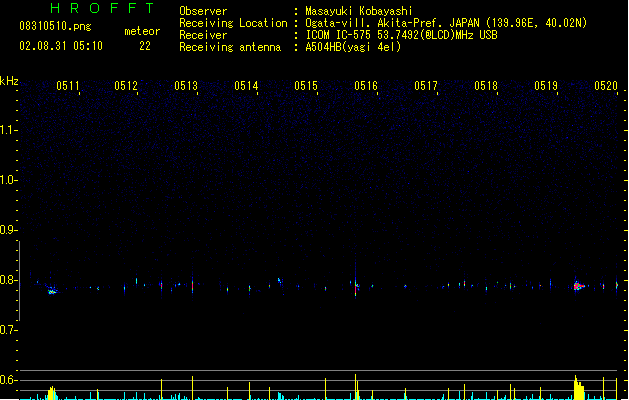Click the Observer label

click(x=203, y=11)
